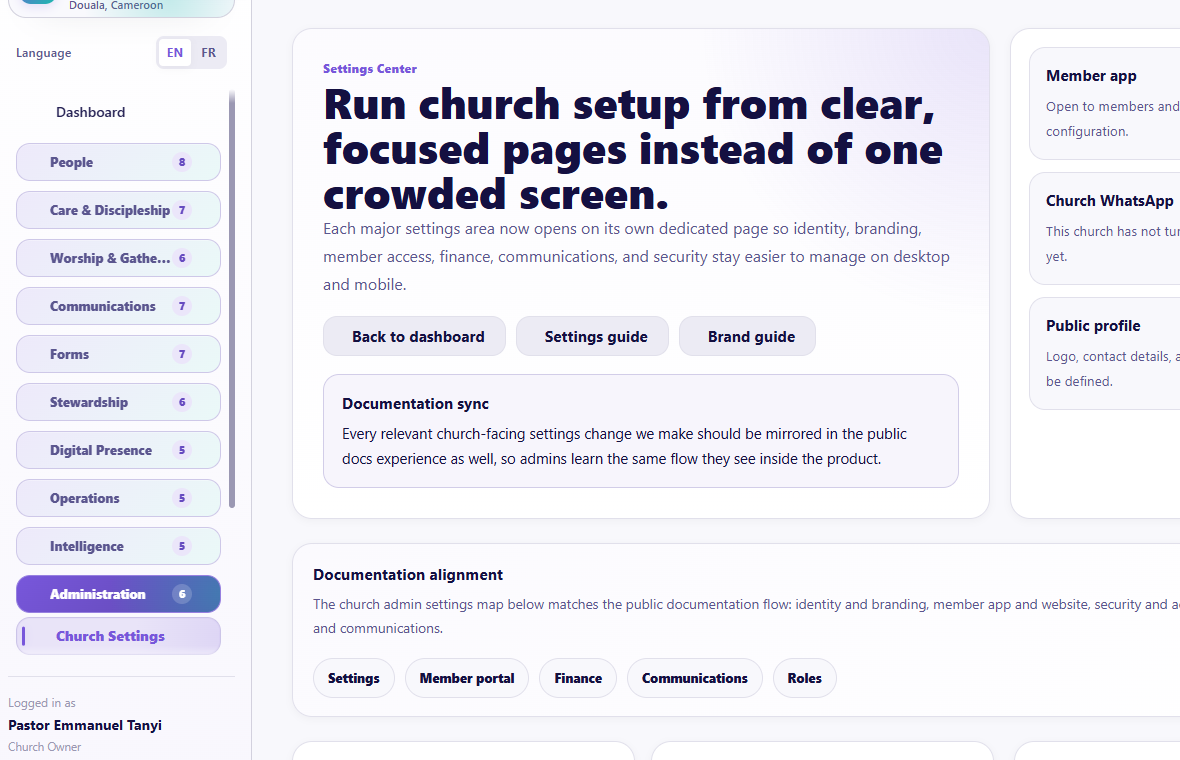Expand the Care & Discipleship group
1180x760 pixels.
tap(118, 210)
